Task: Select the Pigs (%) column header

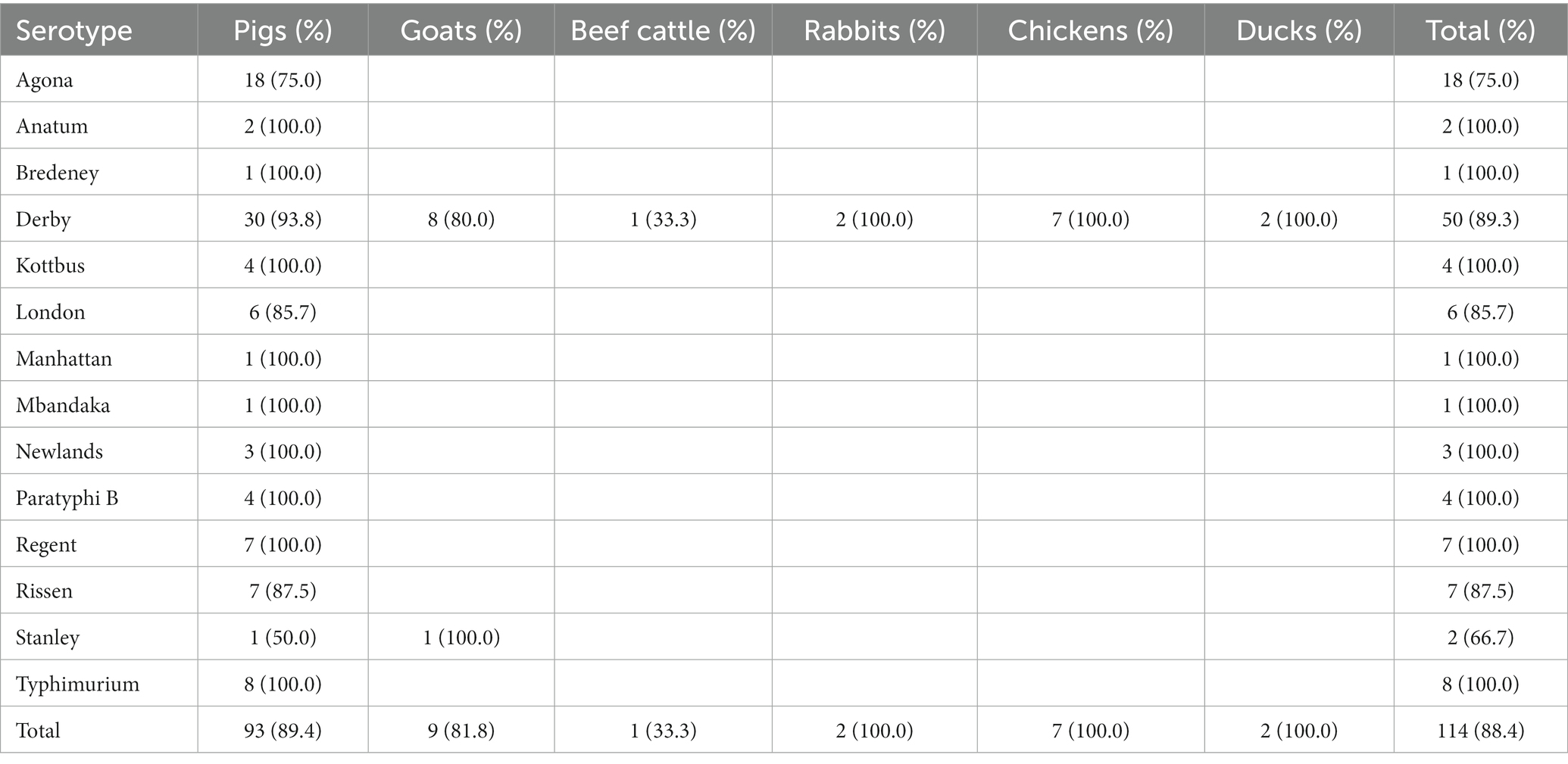Action: (283, 30)
